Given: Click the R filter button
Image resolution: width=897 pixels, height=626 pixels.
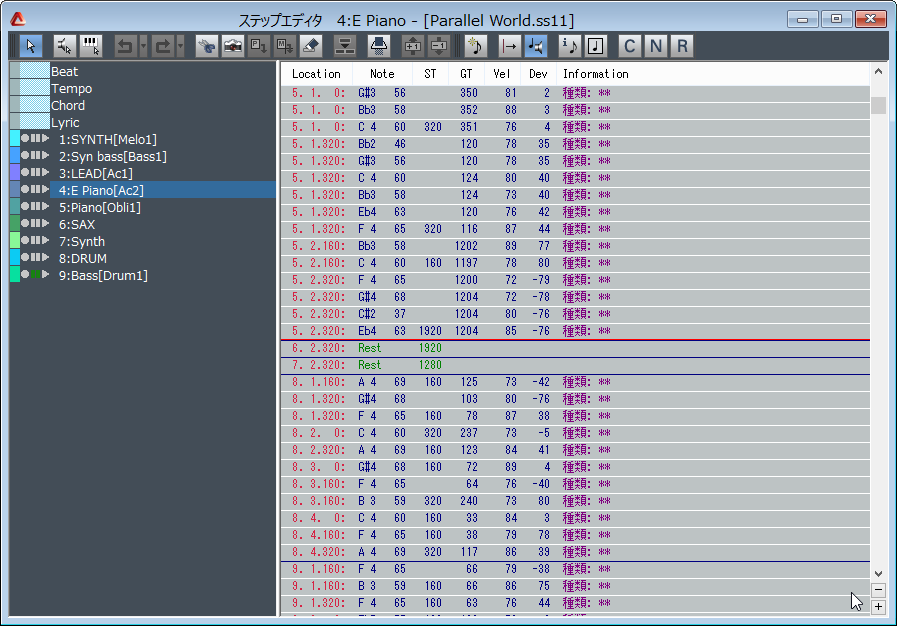Looking at the screenshot, I should tap(682, 46).
